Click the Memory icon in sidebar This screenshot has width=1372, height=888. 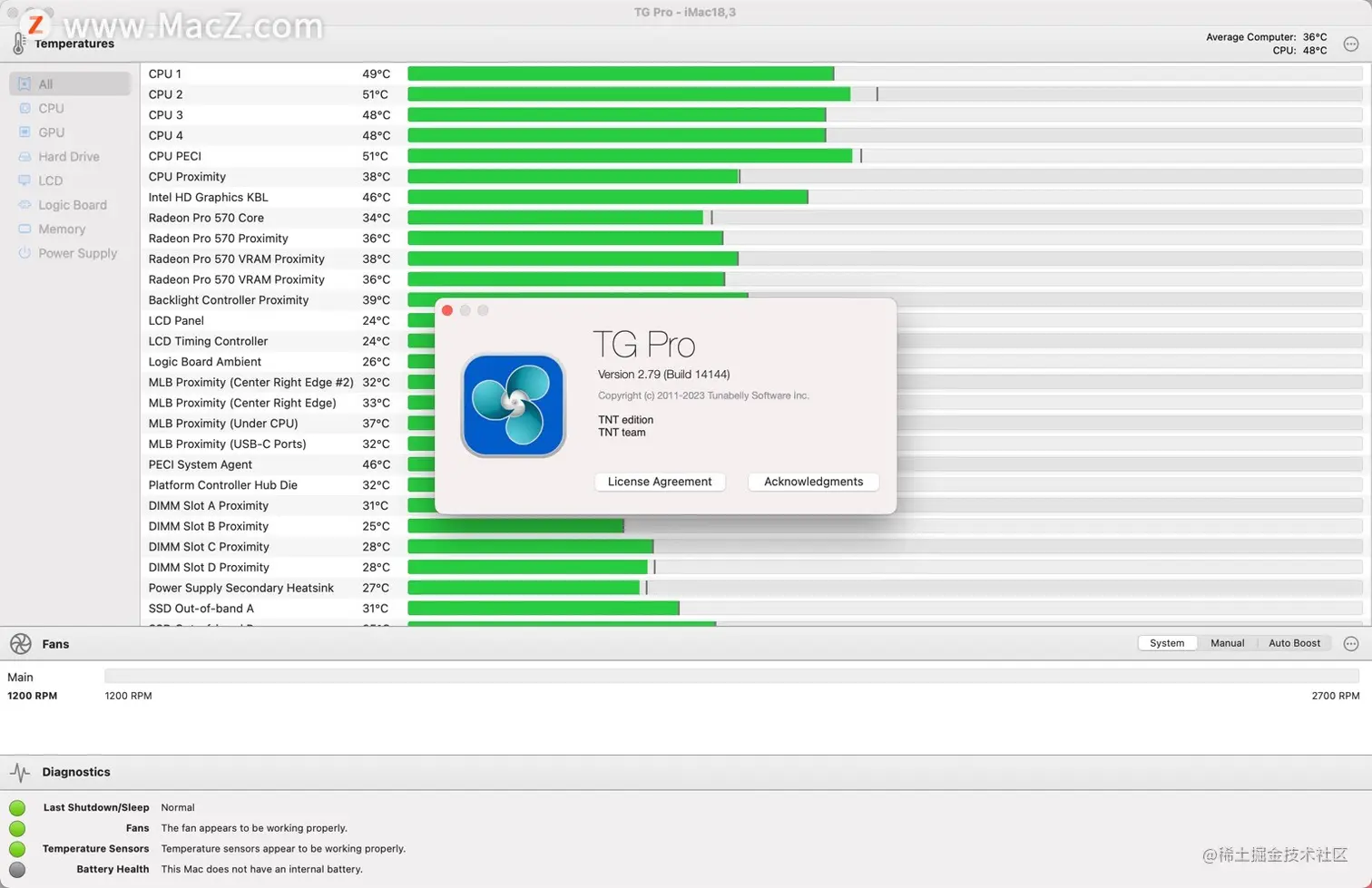(24, 229)
